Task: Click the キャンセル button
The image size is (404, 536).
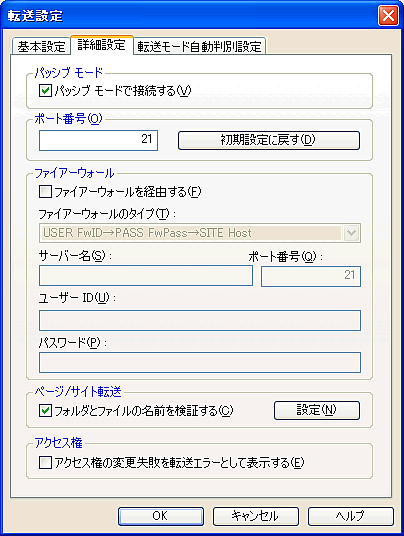Action: (256, 516)
